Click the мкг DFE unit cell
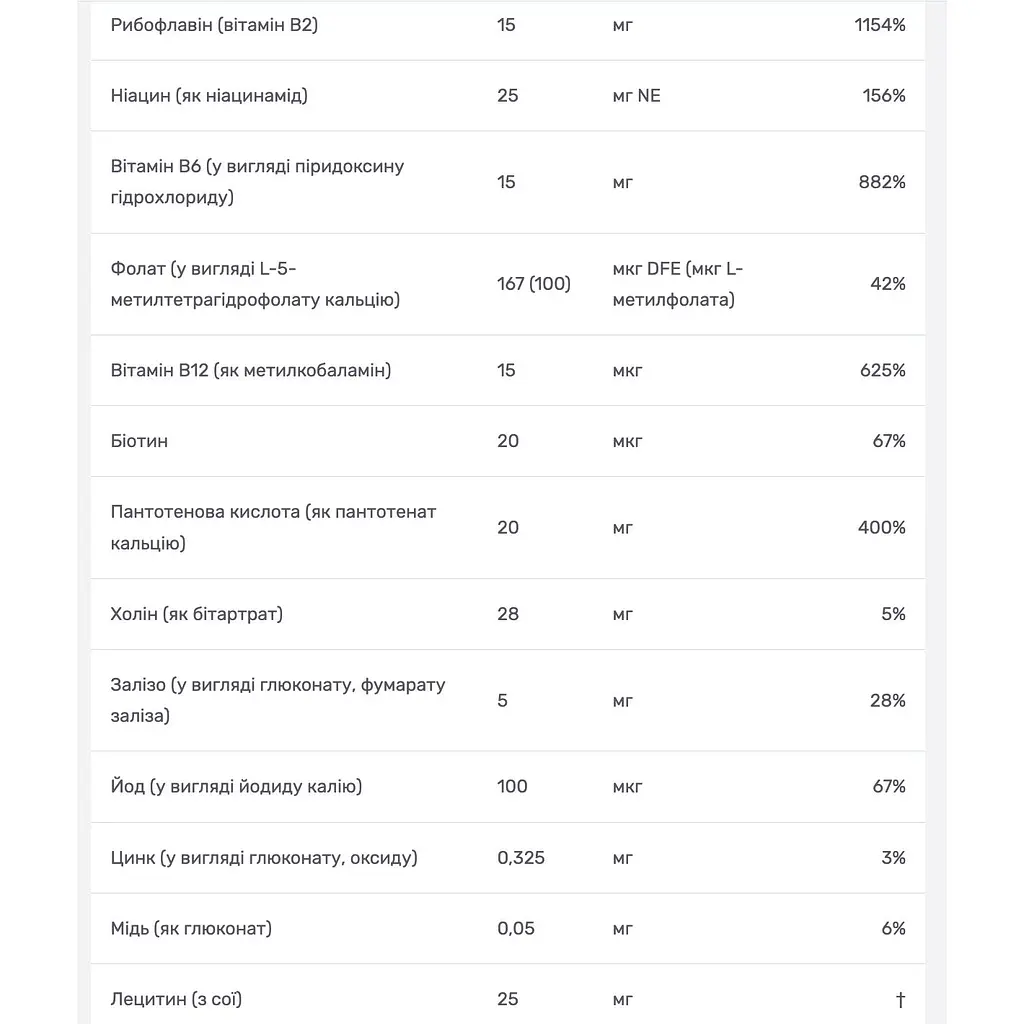 point(678,284)
